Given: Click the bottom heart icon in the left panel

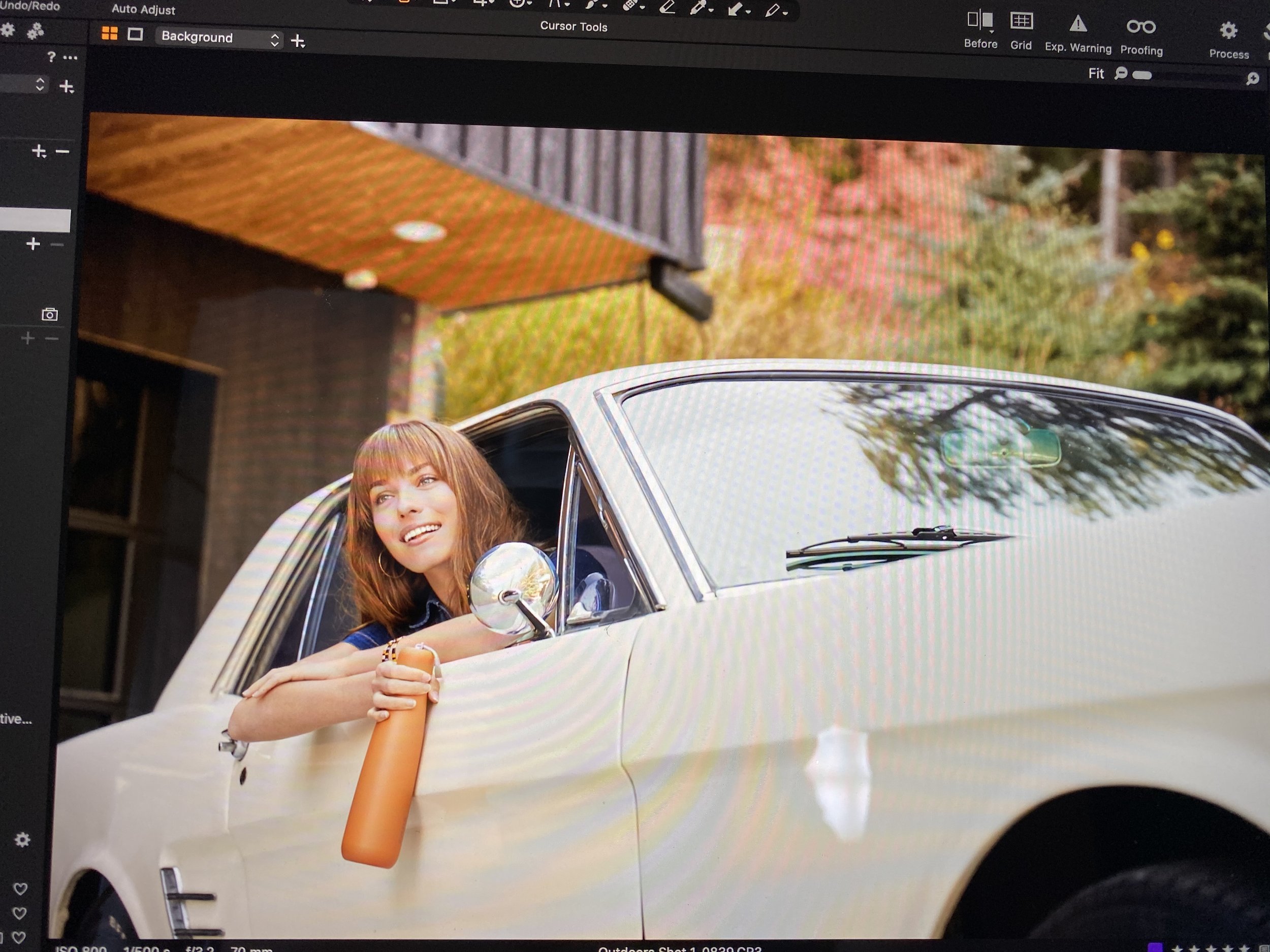Looking at the screenshot, I should 19,937.
